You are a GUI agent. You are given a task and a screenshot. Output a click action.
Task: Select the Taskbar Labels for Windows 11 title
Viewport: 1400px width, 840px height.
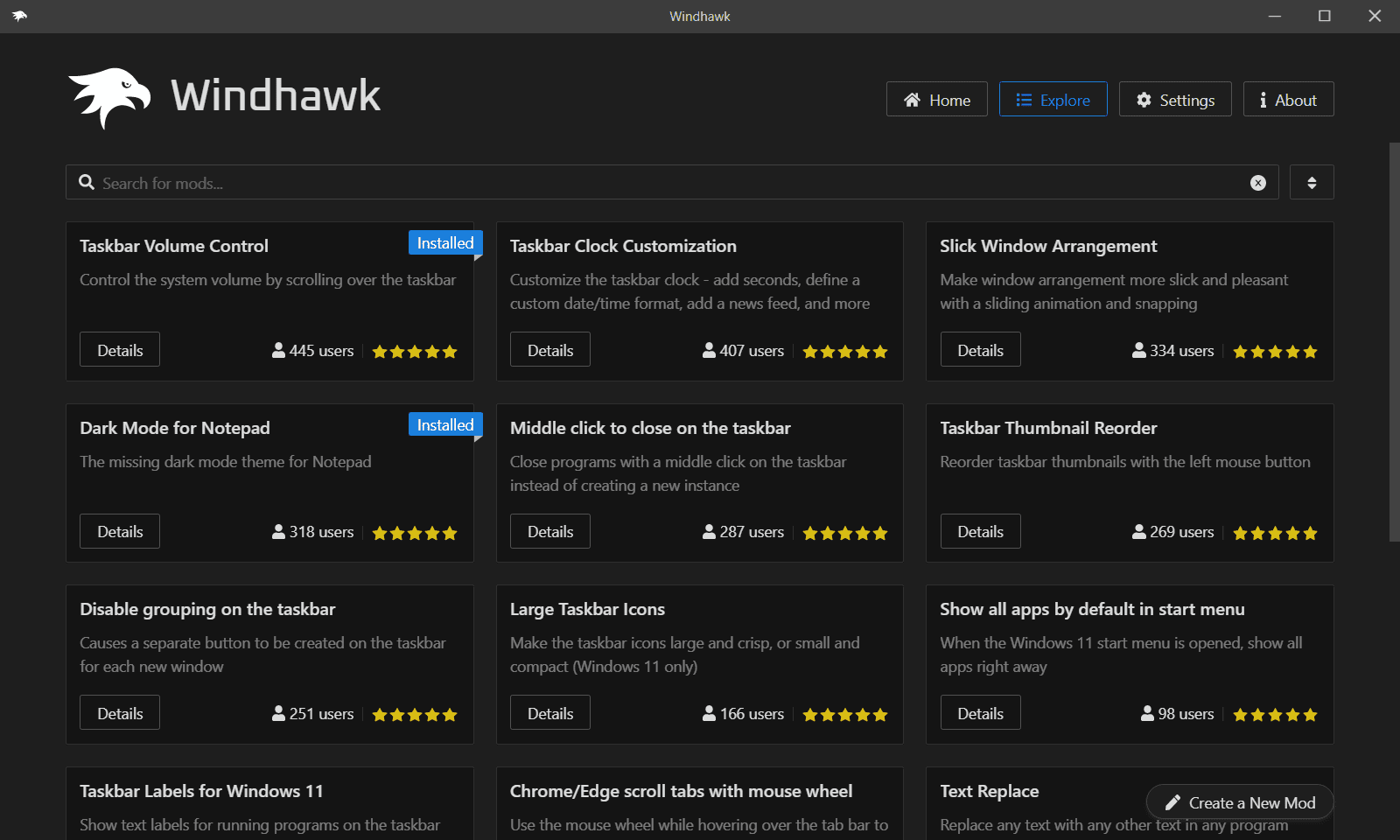(201, 791)
